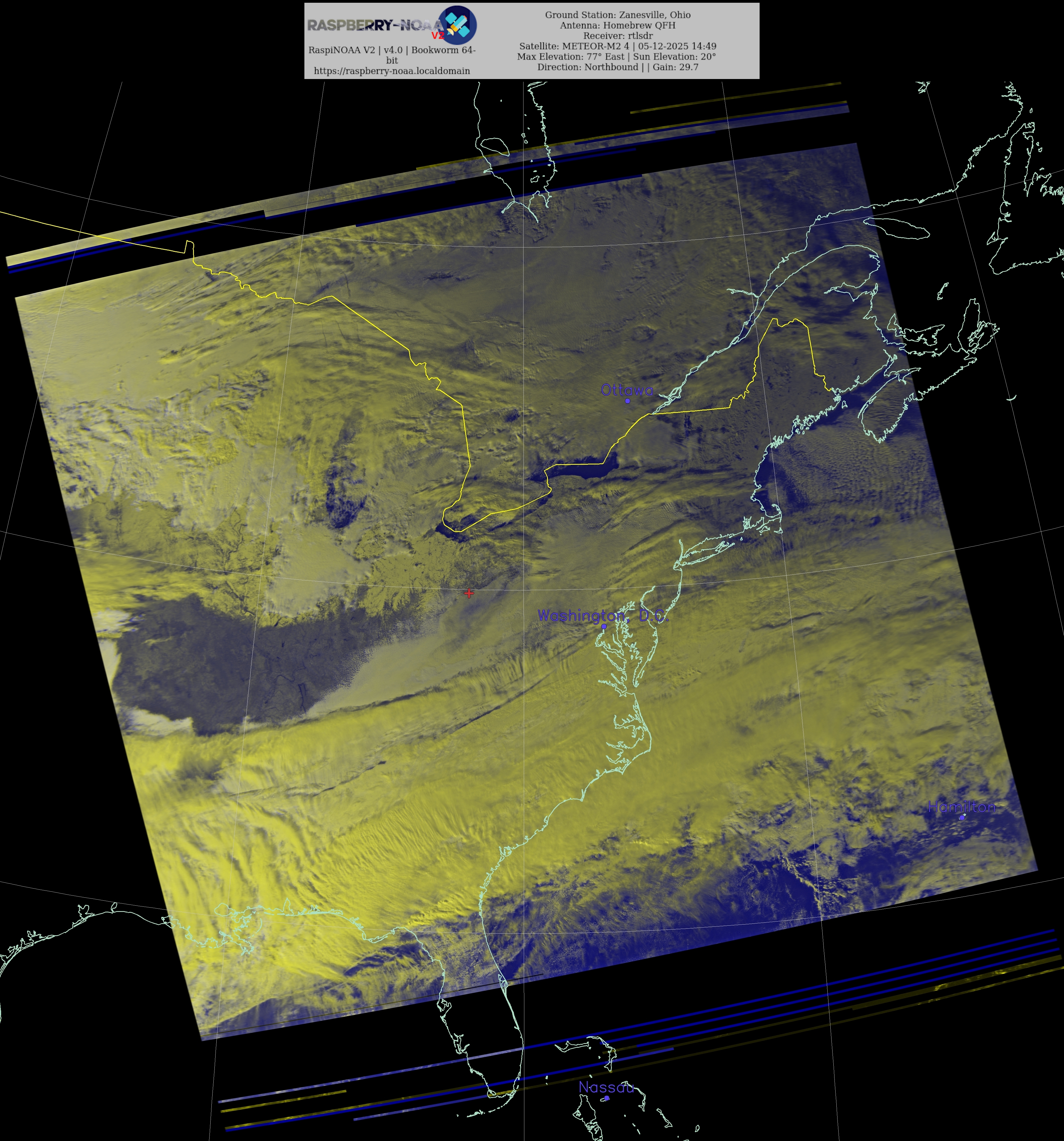Open the raspberry-noaa.localdomain URL

click(x=392, y=71)
